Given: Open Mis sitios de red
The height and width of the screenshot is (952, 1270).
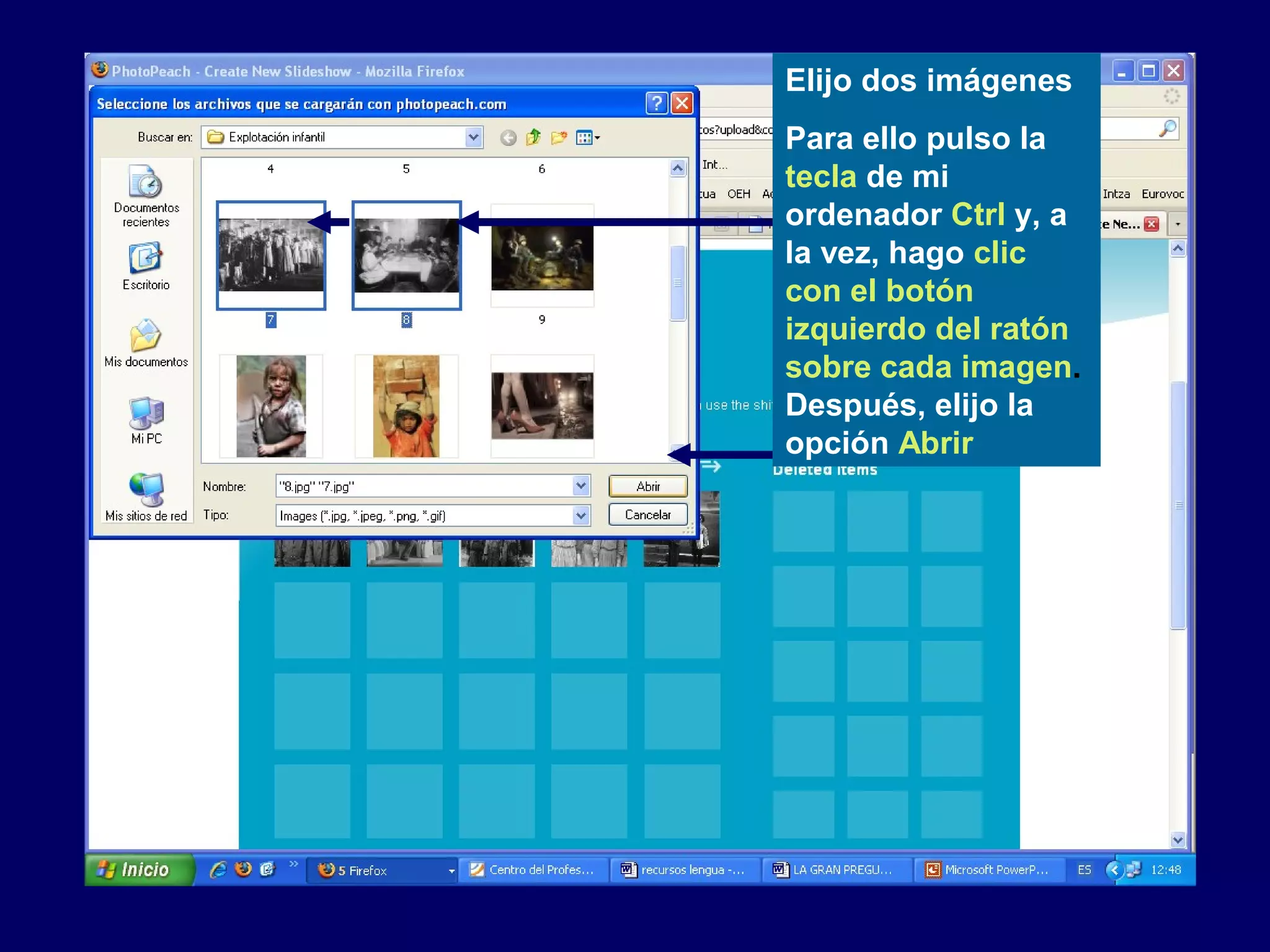Looking at the screenshot, I should click(x=146, y=497).
